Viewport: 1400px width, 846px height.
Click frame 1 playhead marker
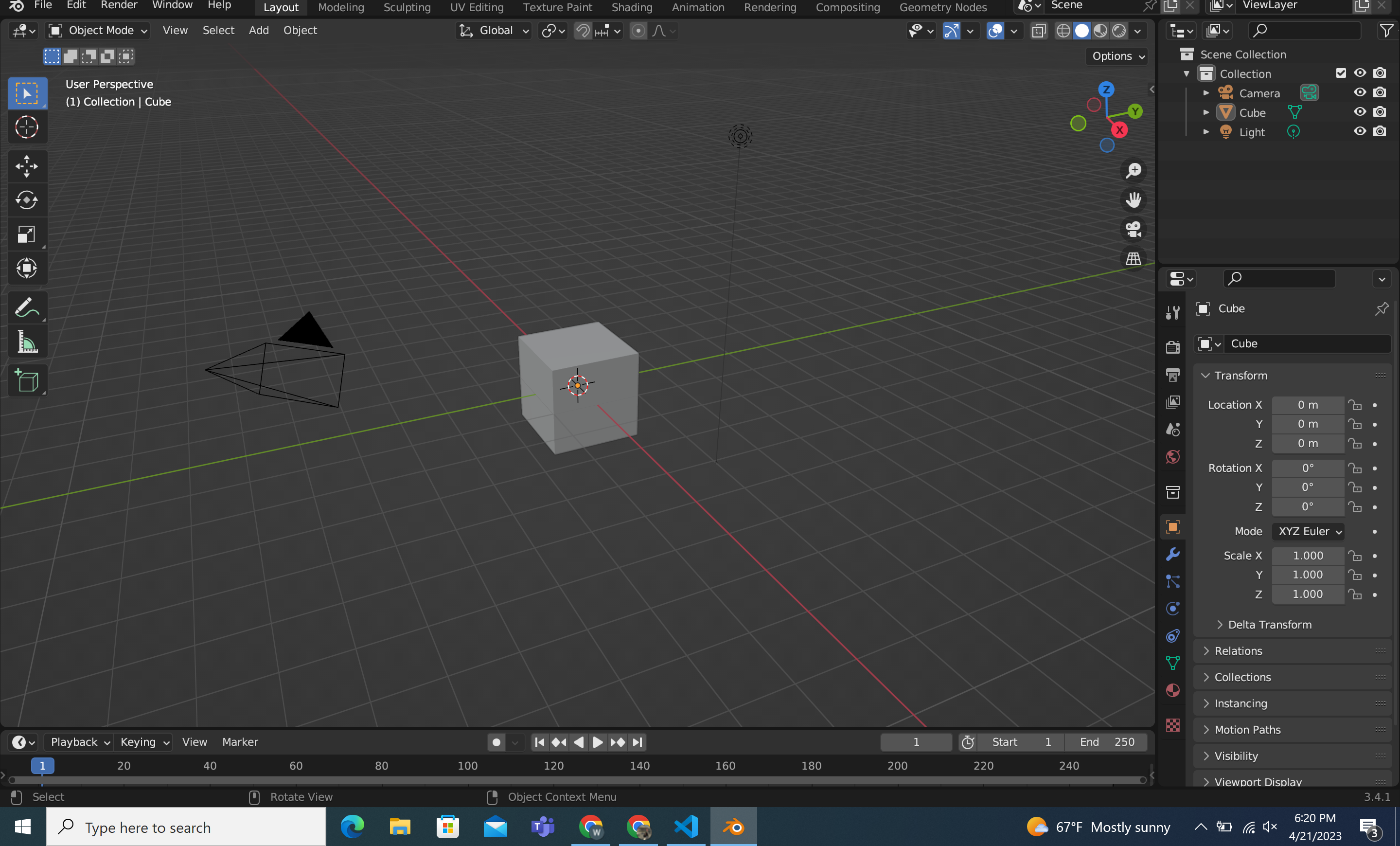pyautogui.click(x=43, y=766)
